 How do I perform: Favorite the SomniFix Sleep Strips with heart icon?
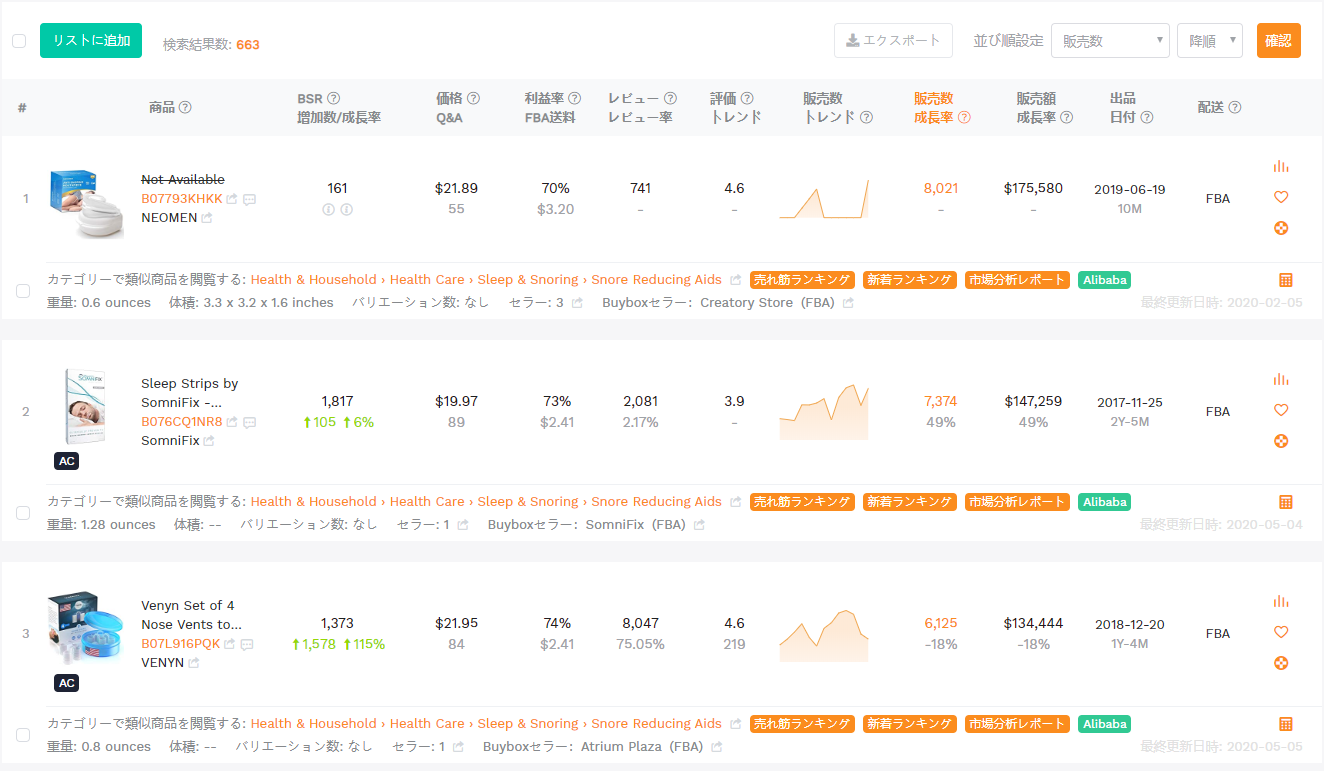(1281, 410)
